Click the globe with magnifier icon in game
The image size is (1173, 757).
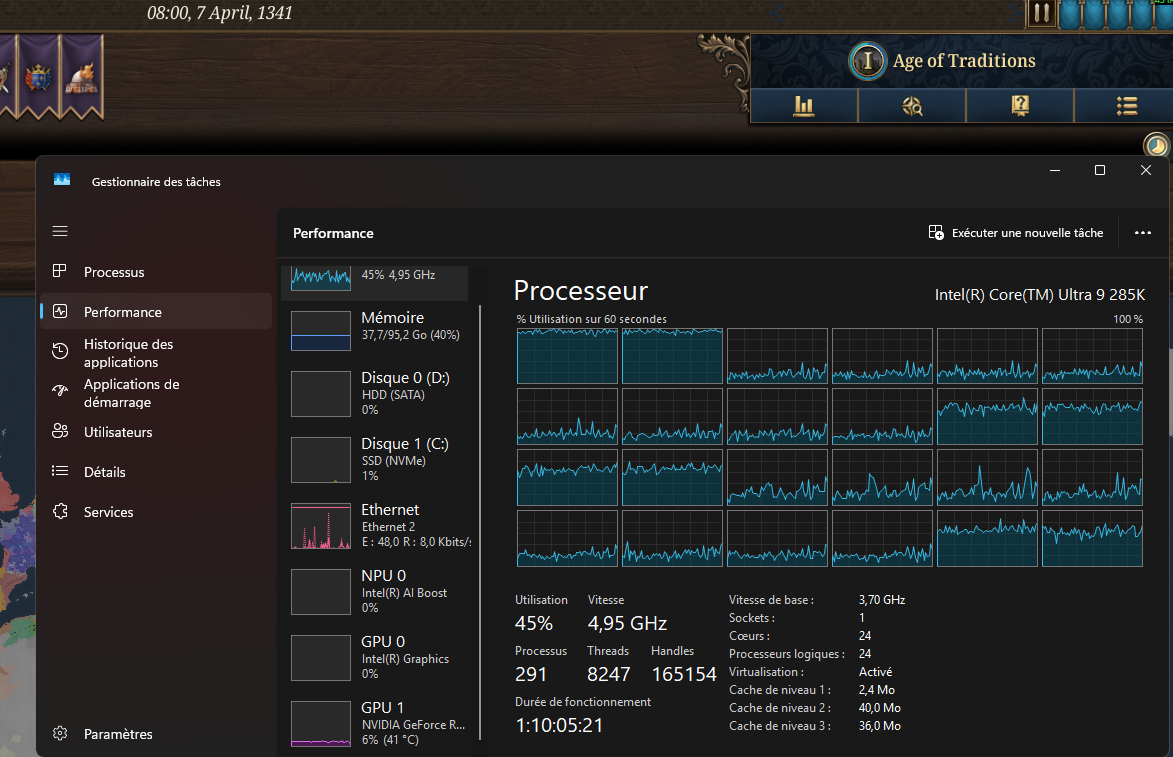click(912, 105)
